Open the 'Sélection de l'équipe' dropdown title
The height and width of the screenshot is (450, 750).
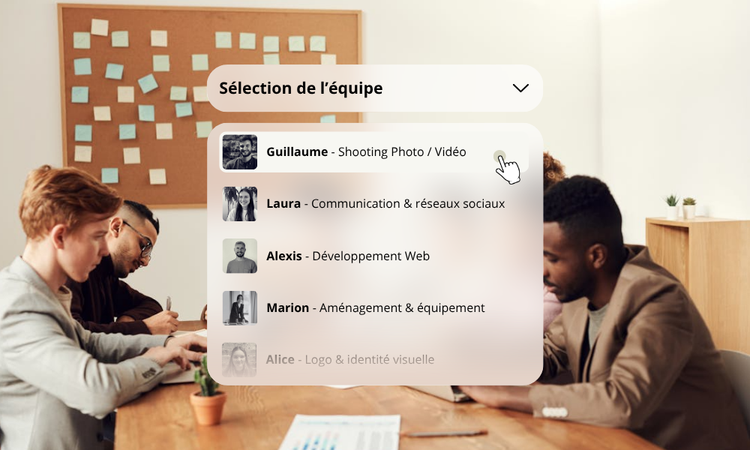tap(301, 88)
